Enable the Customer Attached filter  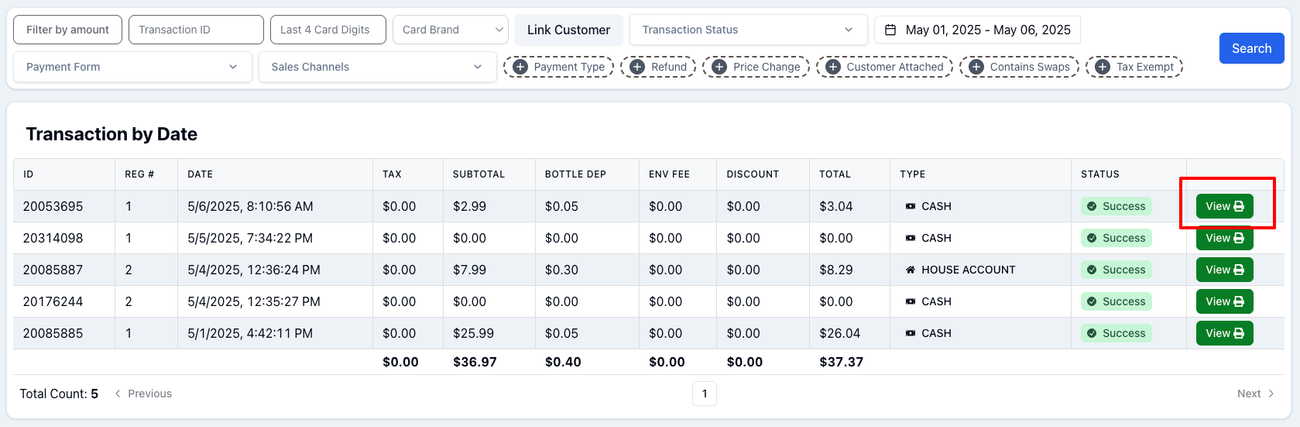(884, 67)
